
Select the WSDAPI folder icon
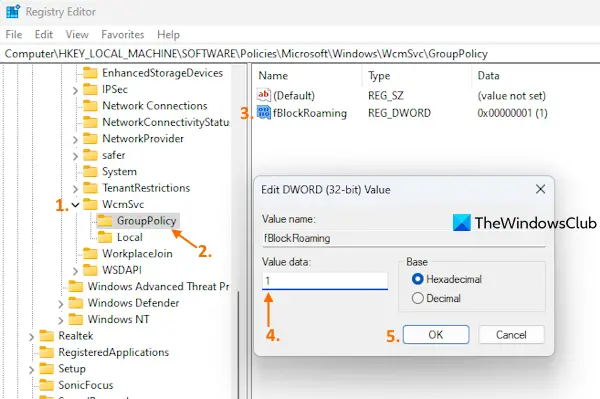pyautogui.click(x=90, y=270)
